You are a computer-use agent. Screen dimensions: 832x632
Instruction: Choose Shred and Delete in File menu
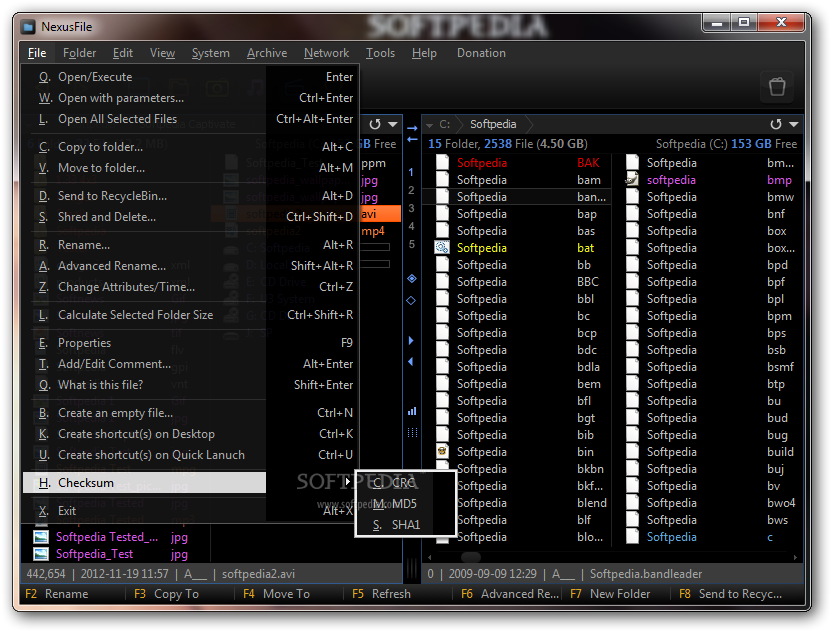click(190, 217)
